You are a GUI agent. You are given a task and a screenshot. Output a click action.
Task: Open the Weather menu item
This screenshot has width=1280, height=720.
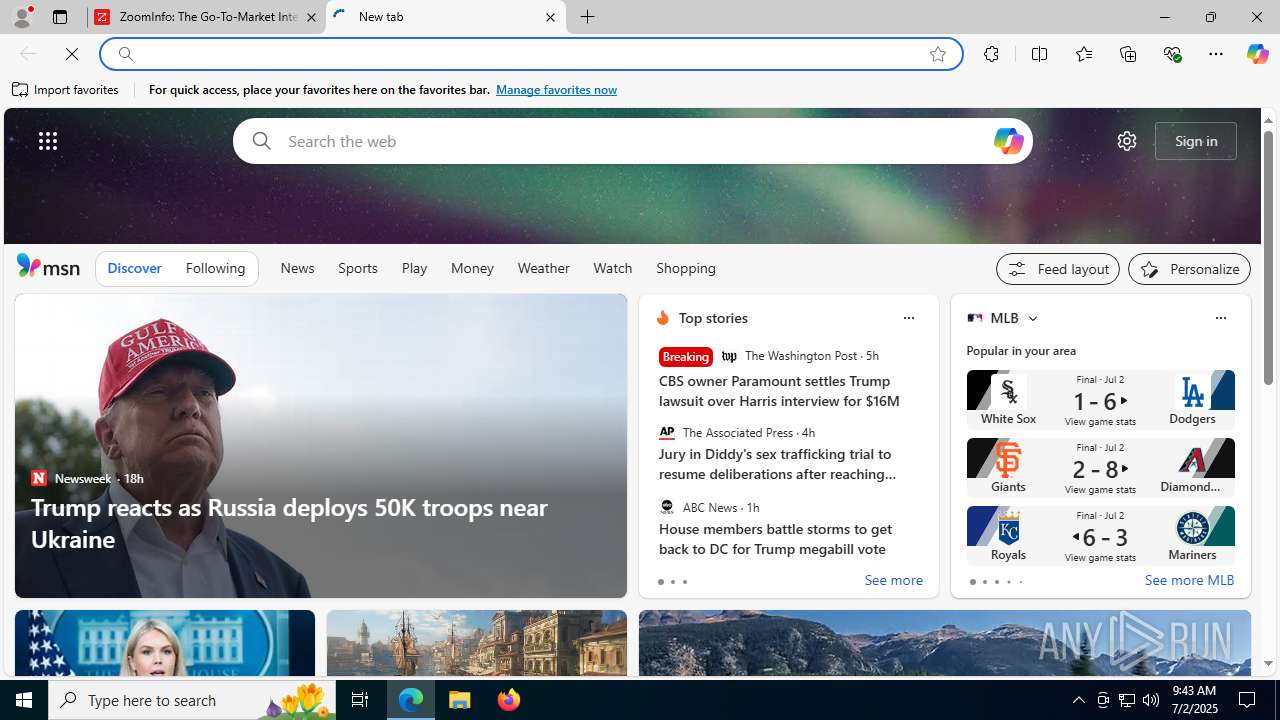click(x=543, y=268)
